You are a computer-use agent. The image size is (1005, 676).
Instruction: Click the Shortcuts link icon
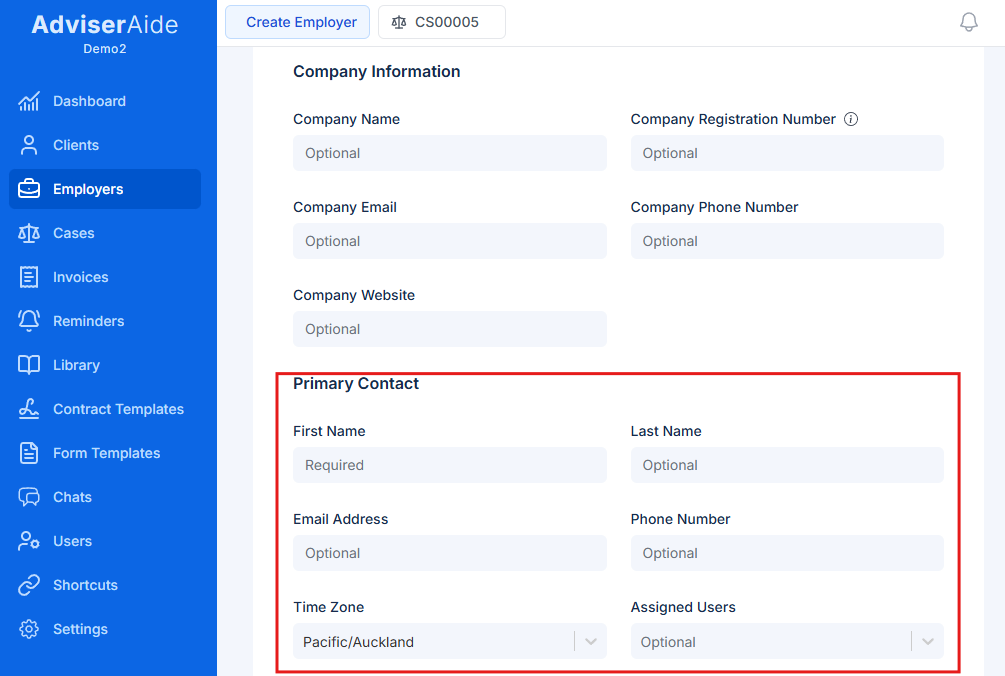click(29, 585)
